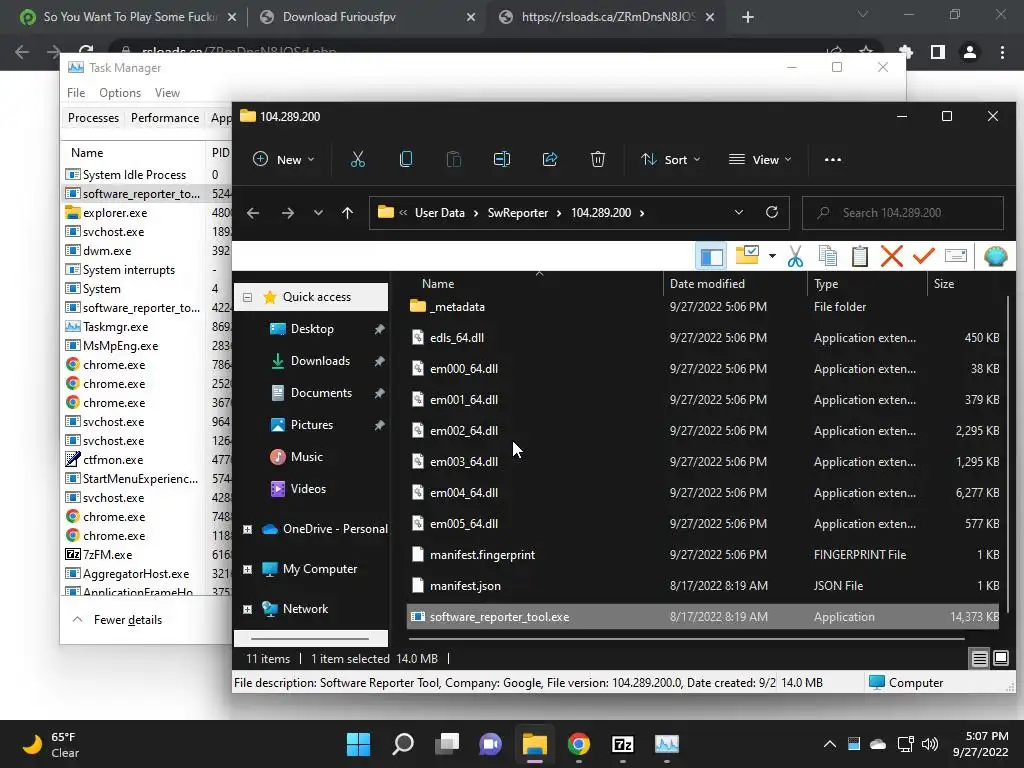Select the _metadata folder
This screenshot has height=768, width=1024.
(x=457, y=307)
